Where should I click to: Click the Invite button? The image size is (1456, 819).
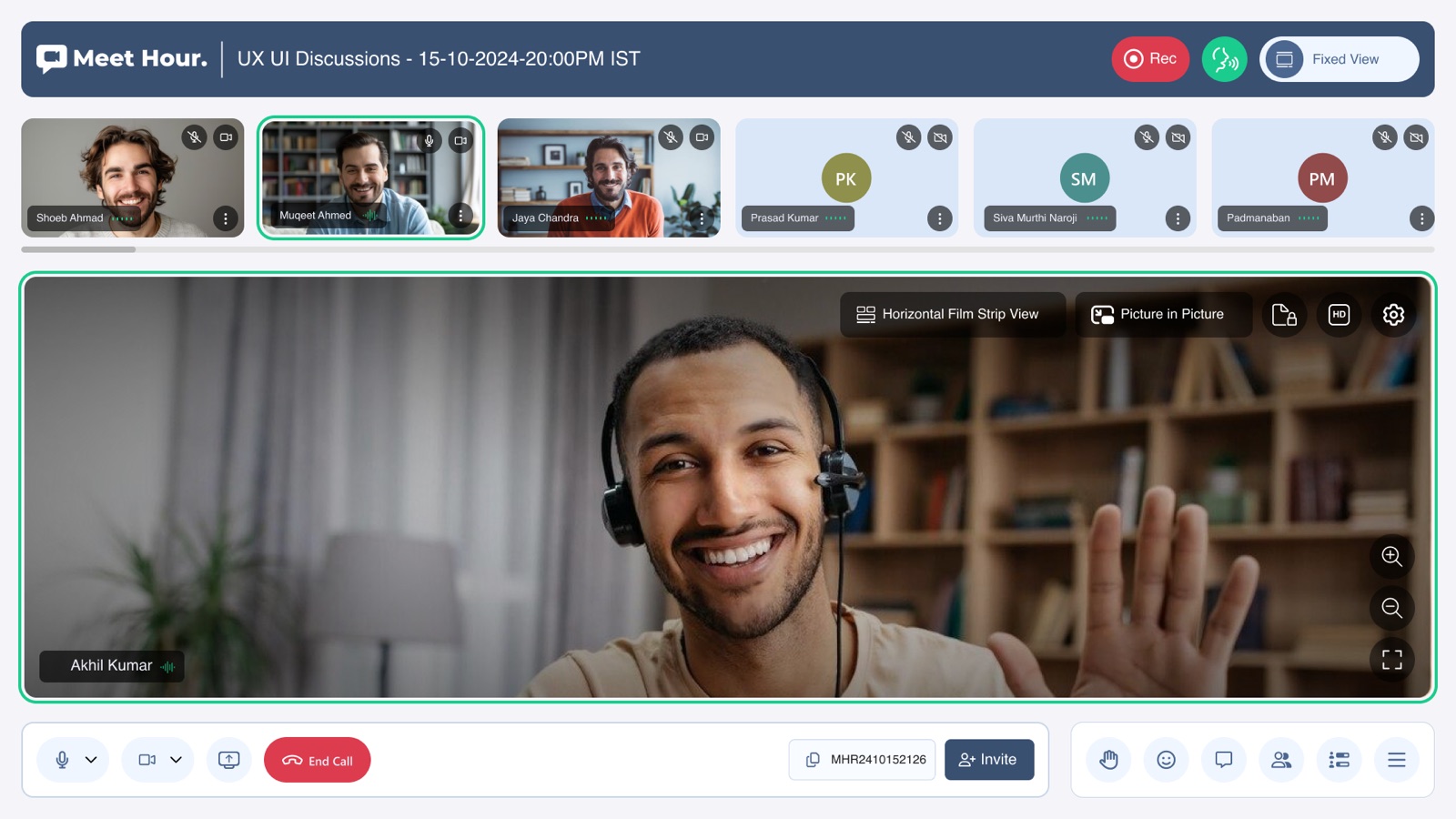click(x=989, y=760)
